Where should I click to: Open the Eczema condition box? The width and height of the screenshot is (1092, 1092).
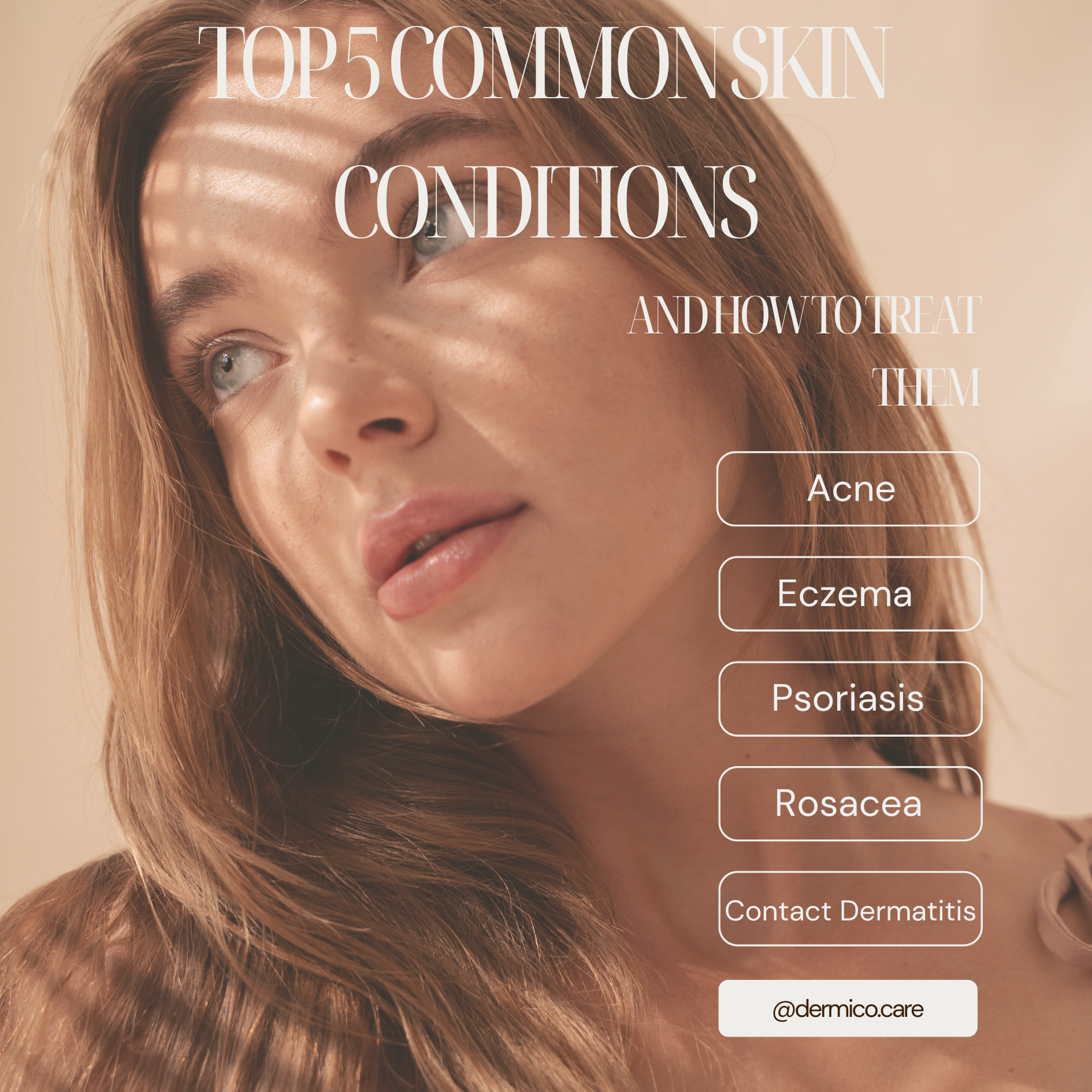point(850,593)
